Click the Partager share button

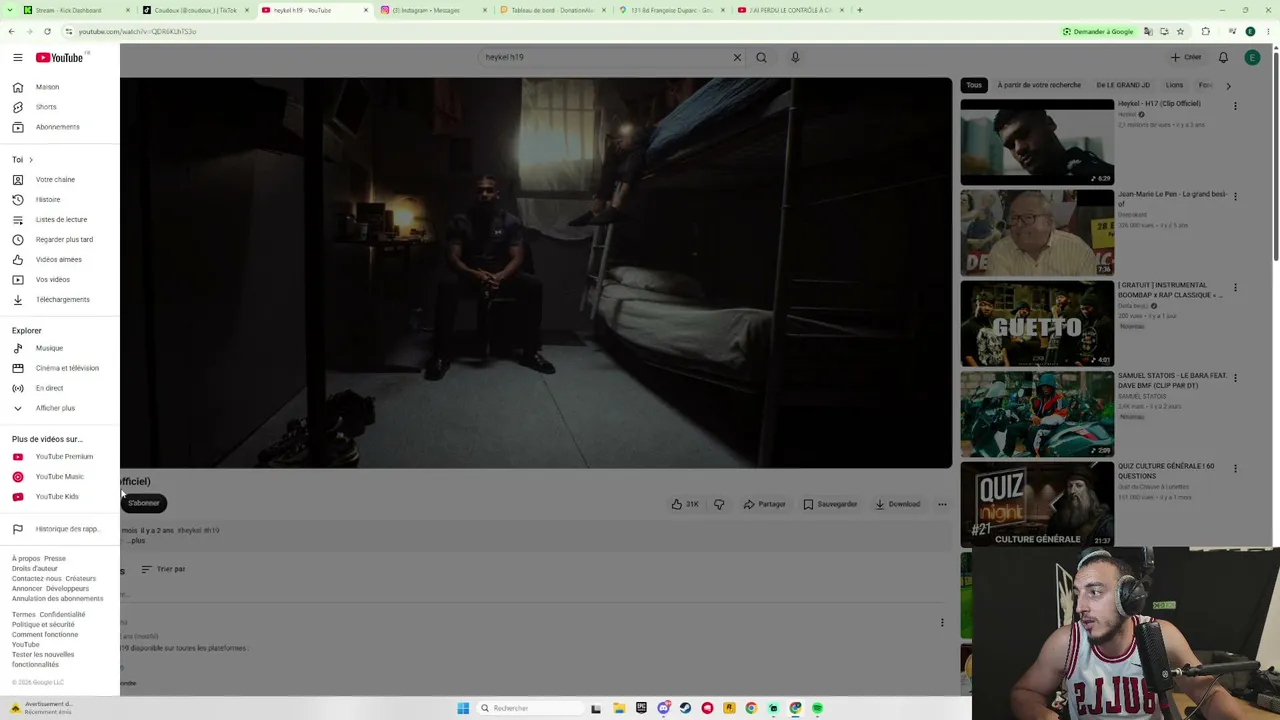click(765, 504)
